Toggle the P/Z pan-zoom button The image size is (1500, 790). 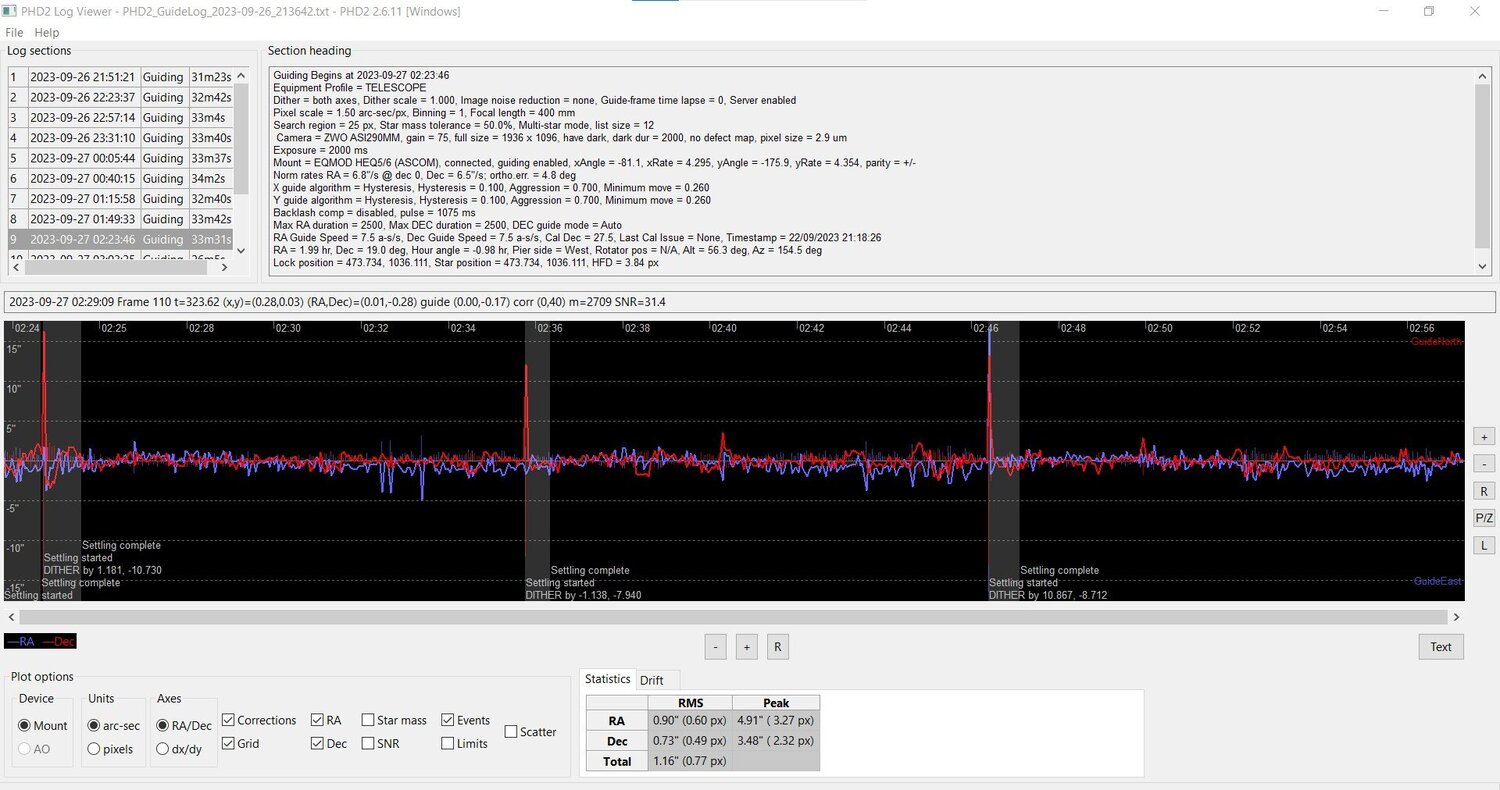(x=1485, y=518)
